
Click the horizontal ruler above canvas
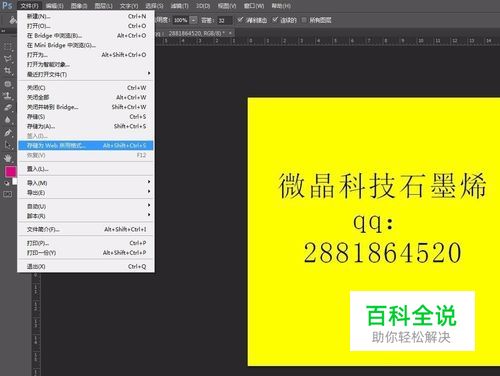click(327, 41)
